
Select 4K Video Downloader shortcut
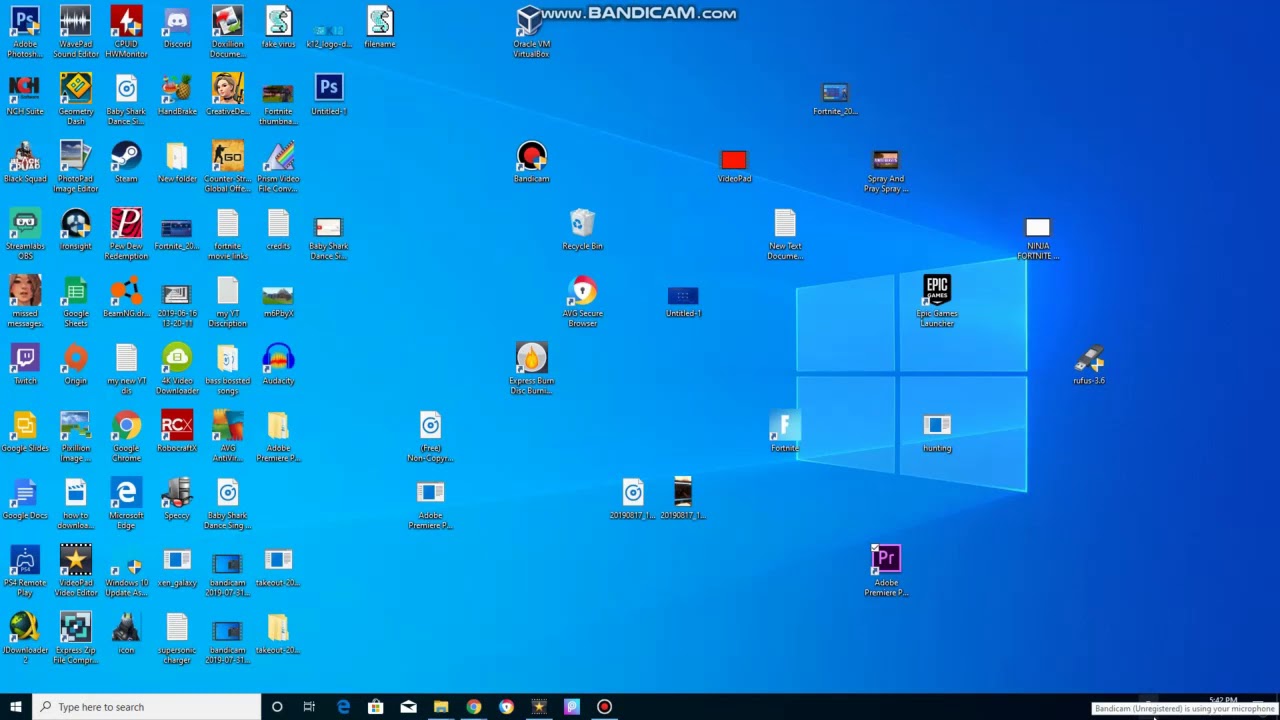177,368
